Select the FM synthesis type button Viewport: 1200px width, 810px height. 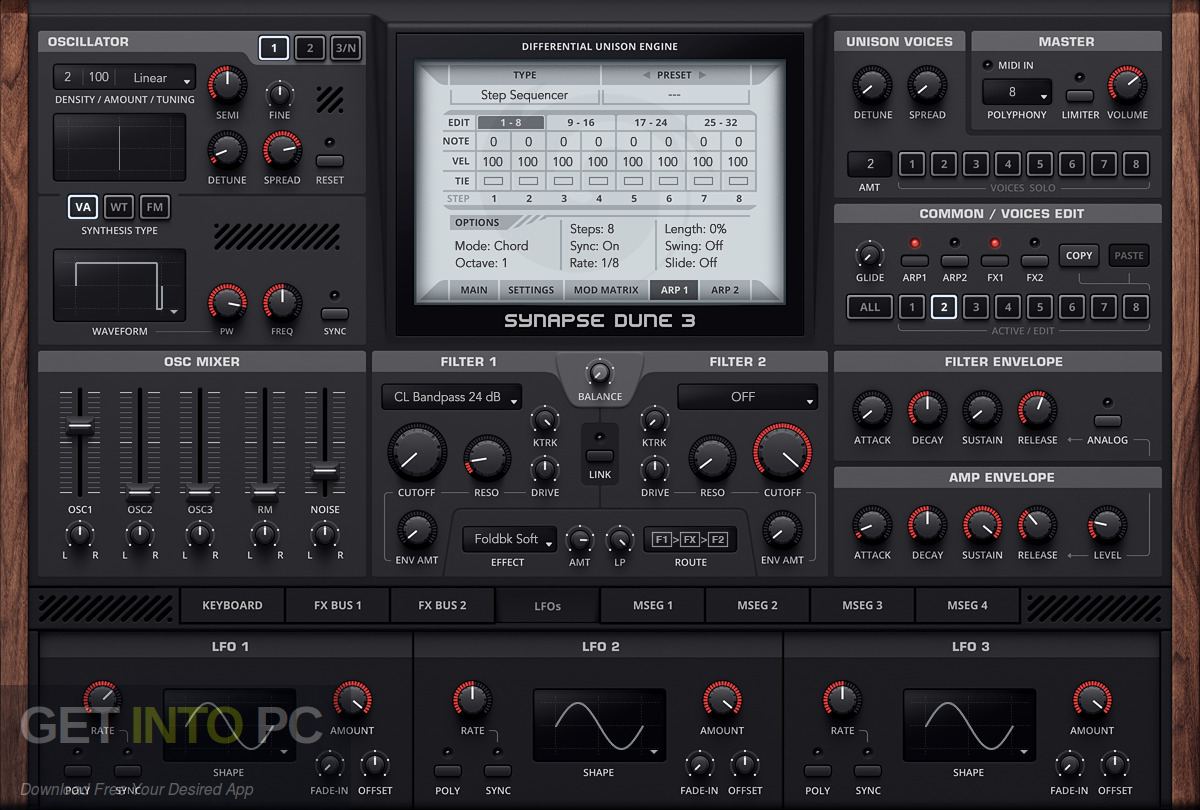click(155, 207)
